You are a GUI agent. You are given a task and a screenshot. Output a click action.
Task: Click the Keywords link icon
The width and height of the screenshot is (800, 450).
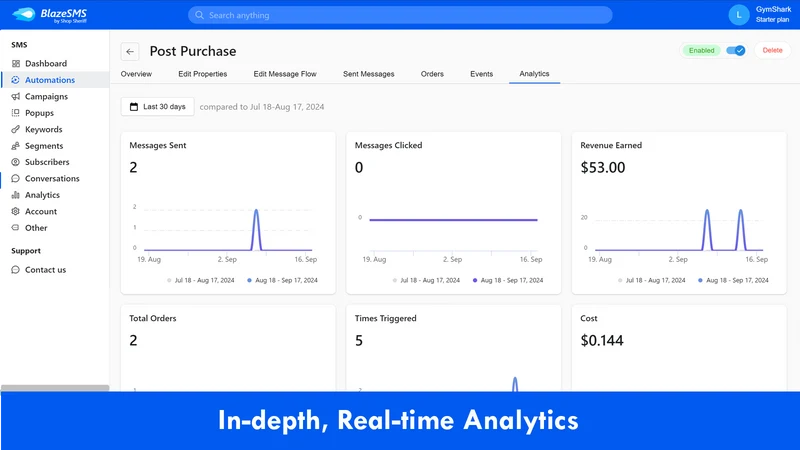[16, 129]
